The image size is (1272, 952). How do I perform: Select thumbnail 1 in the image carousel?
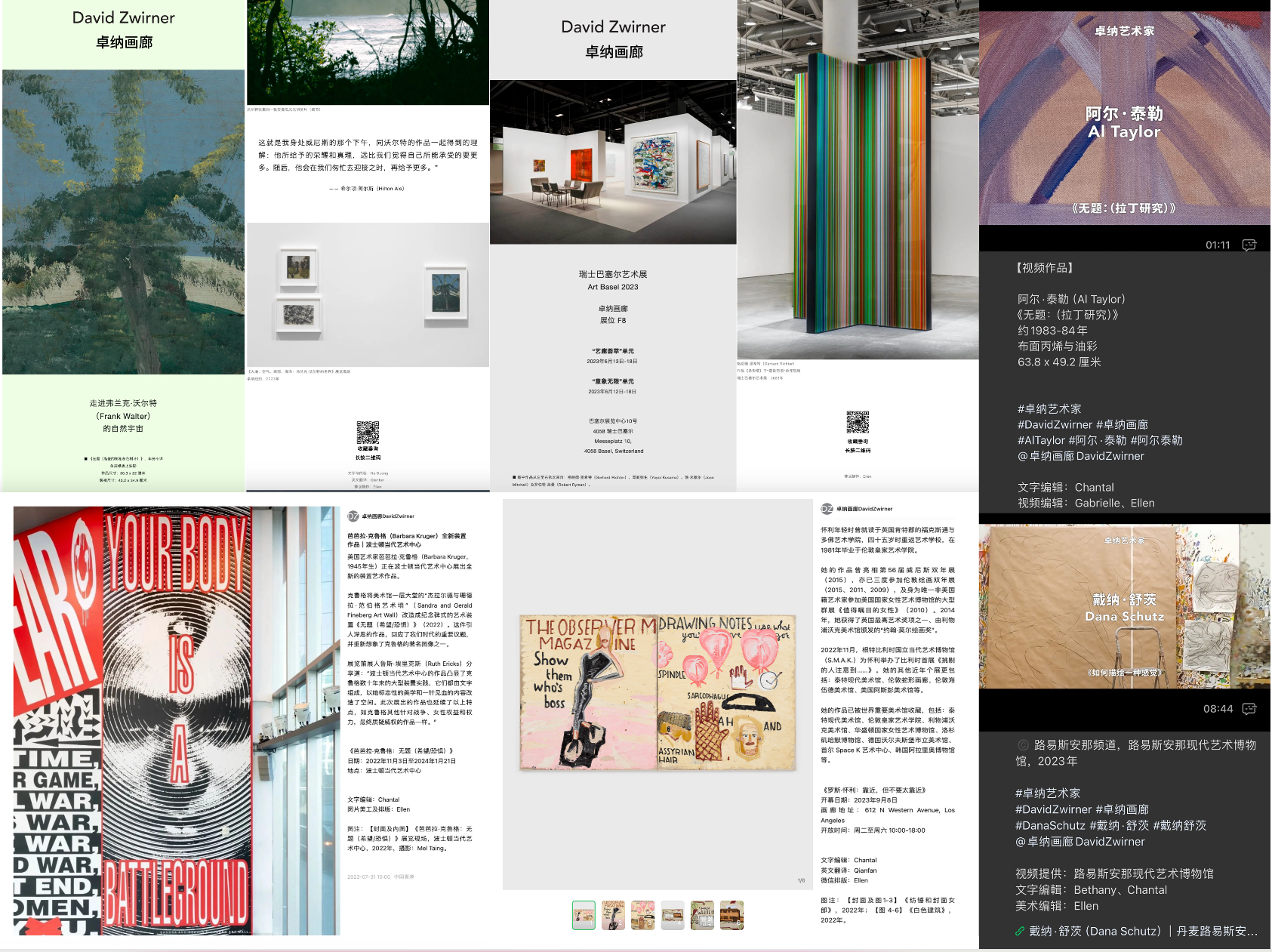click(x=584, y=915)
